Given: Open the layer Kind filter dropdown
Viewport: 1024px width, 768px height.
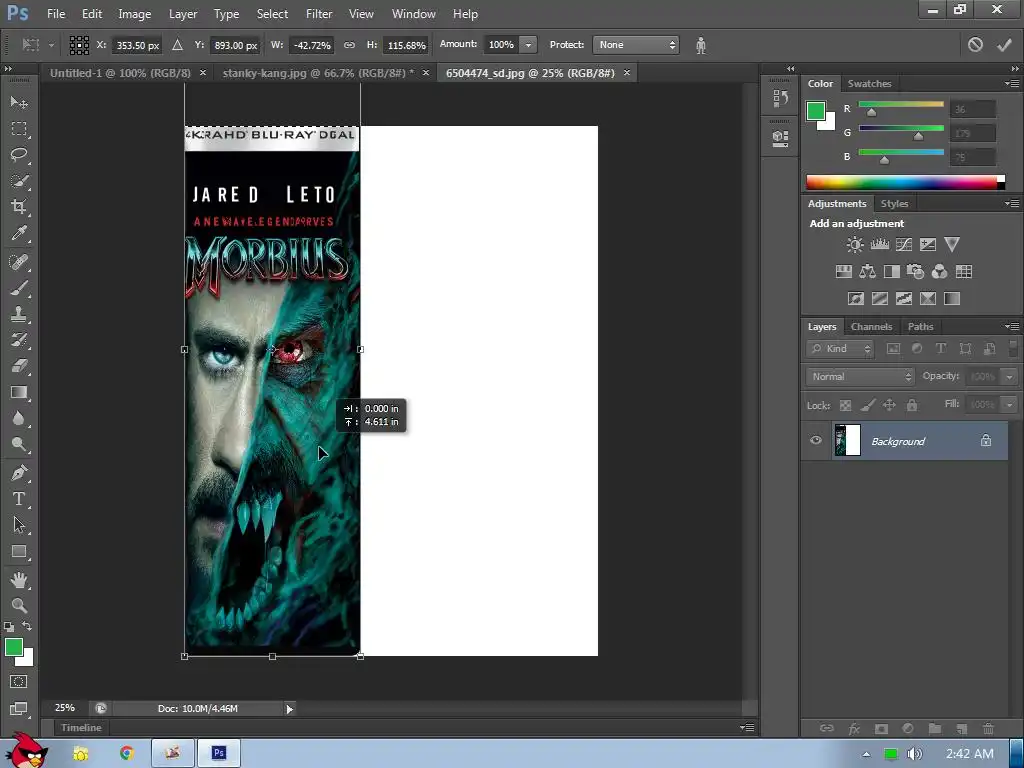Looking at the screenshot, I should pyautogui.click(x=840, y=349).
